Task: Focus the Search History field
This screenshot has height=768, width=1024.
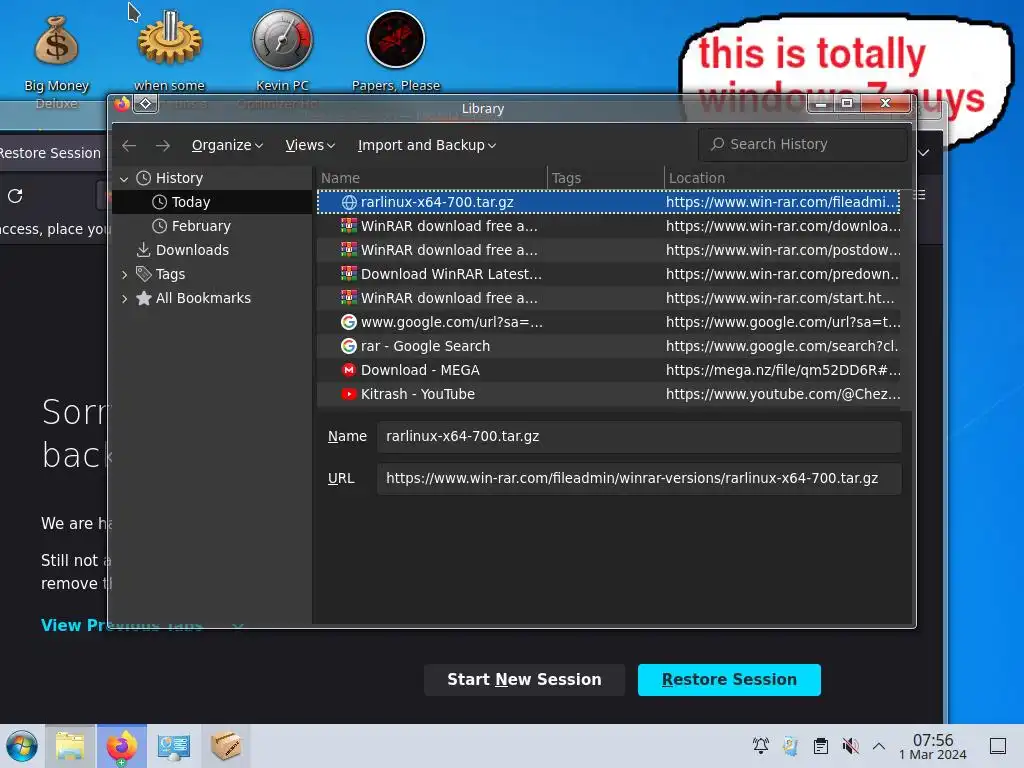Action: tap(803, 144)
